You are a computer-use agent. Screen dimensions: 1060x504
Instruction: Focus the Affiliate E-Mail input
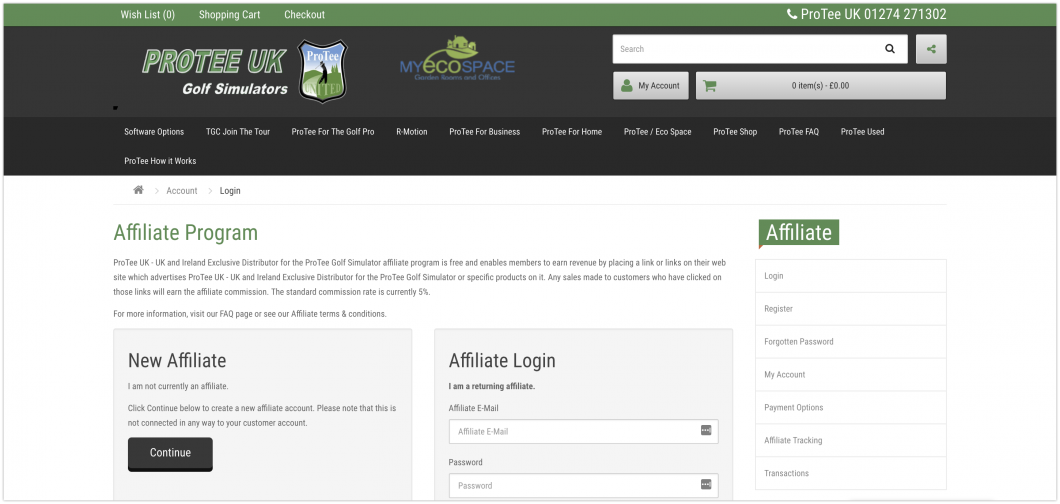(x=583, y=431)
